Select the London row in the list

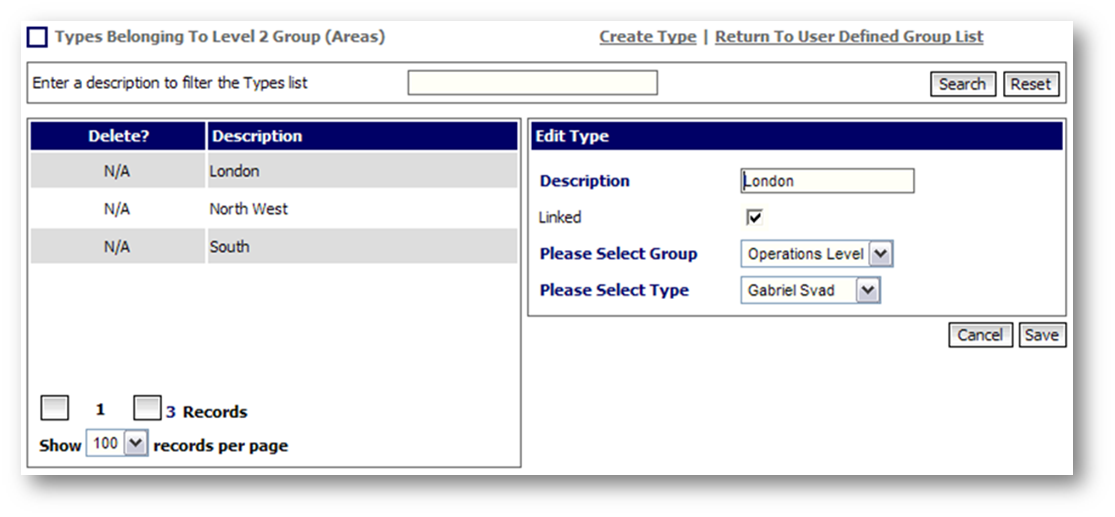(x=234, y=171)
